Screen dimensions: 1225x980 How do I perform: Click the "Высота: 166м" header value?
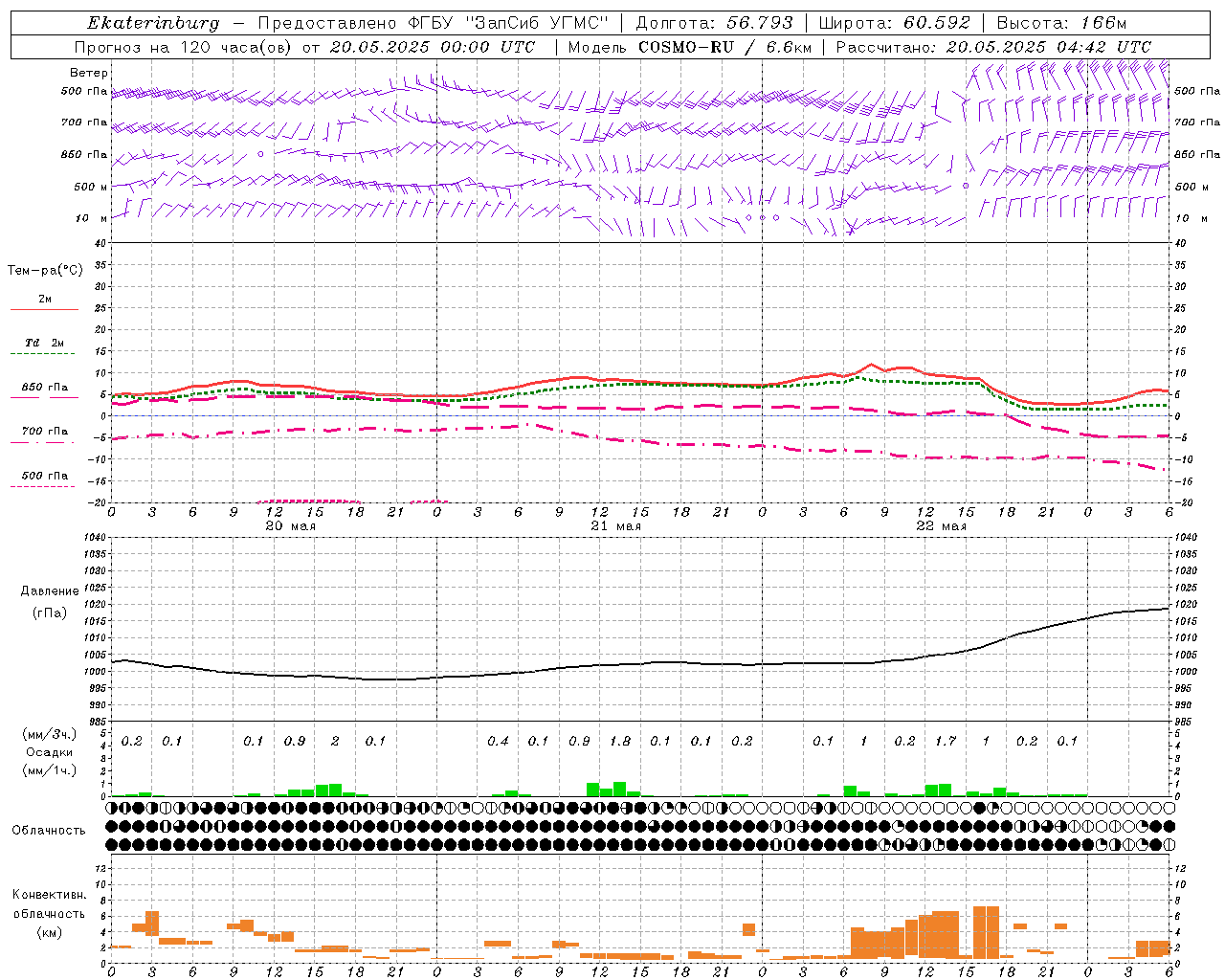pyautogui.click(x=1061, y=23)
